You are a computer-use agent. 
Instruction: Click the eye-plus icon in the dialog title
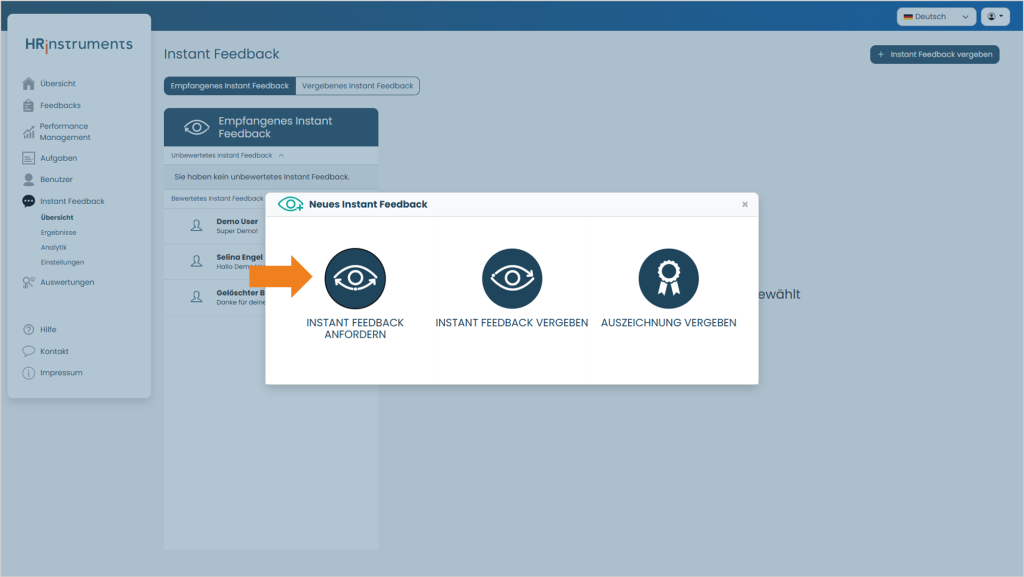pos(291,204)
